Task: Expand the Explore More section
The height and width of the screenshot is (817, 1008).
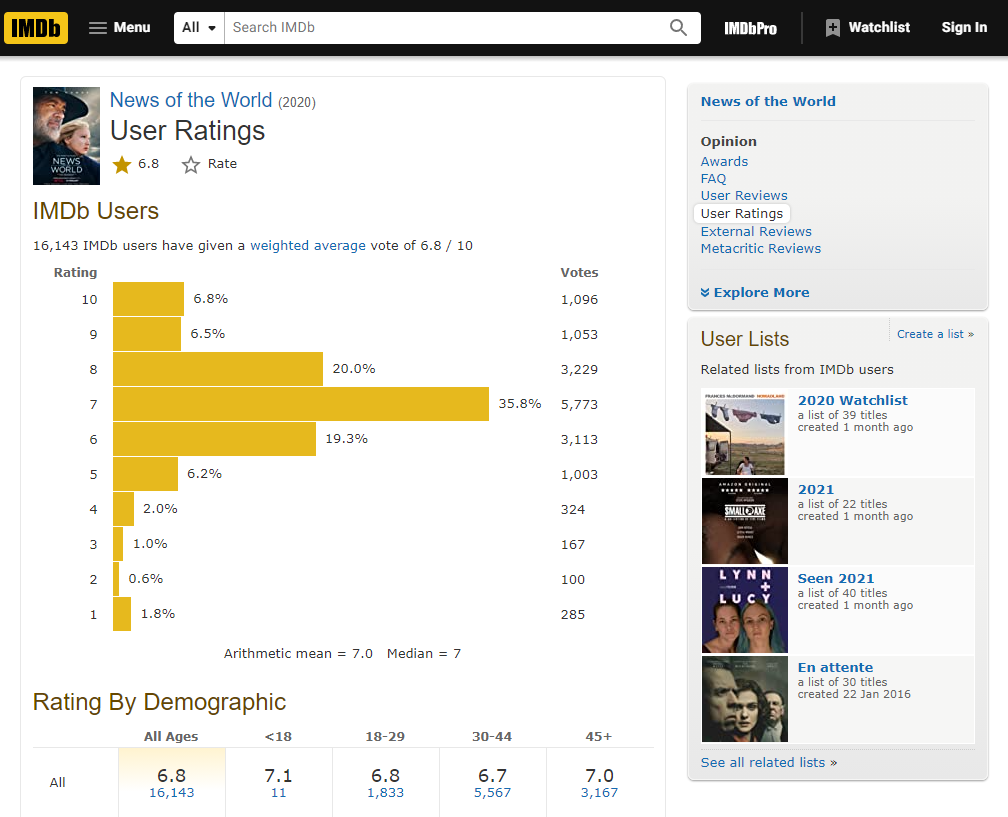Action: coord(755,292)
